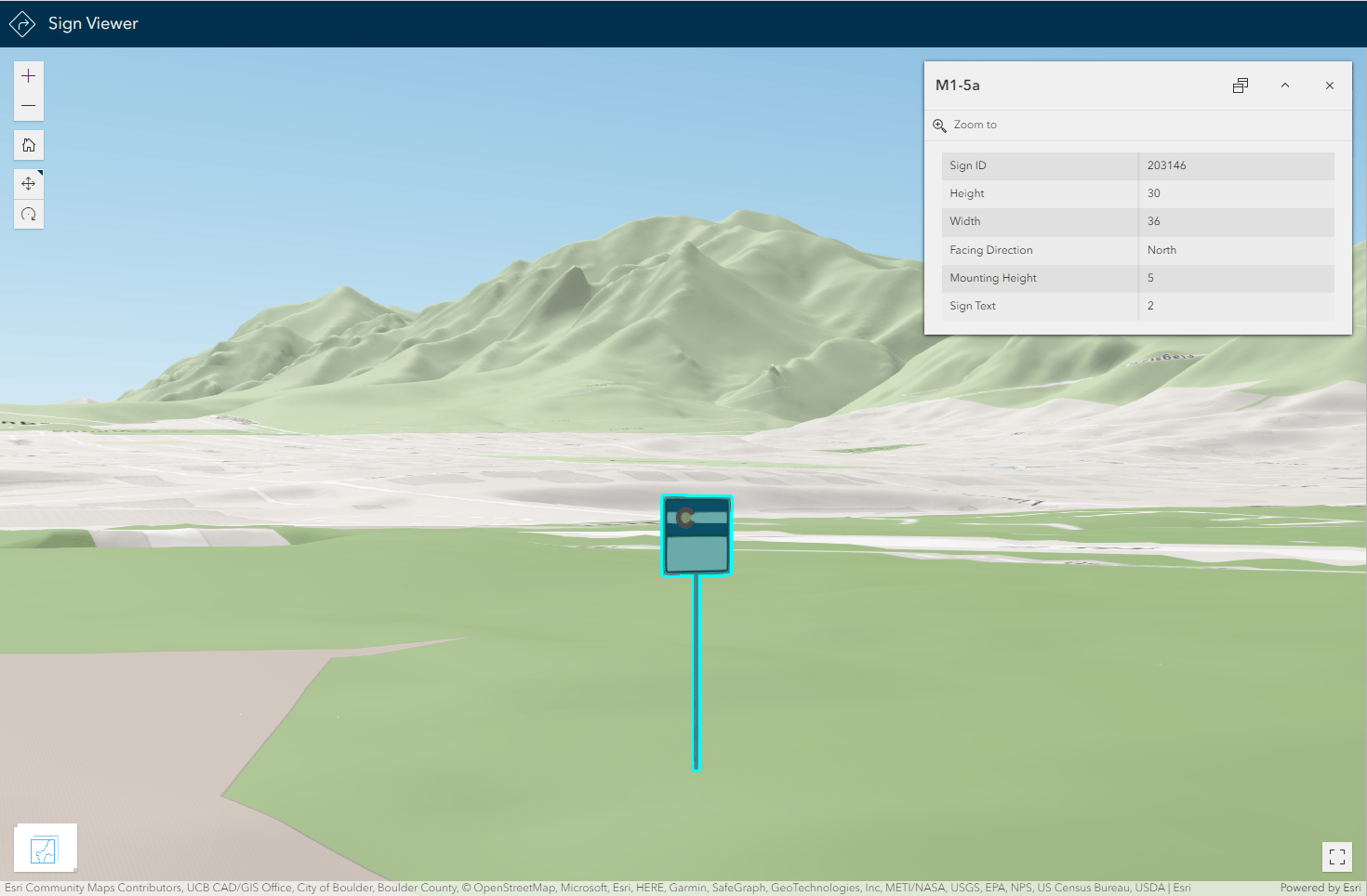The image size is (1367, 896).
Task: Dismiss the M1-5a sign popup
Action: 1329,85
